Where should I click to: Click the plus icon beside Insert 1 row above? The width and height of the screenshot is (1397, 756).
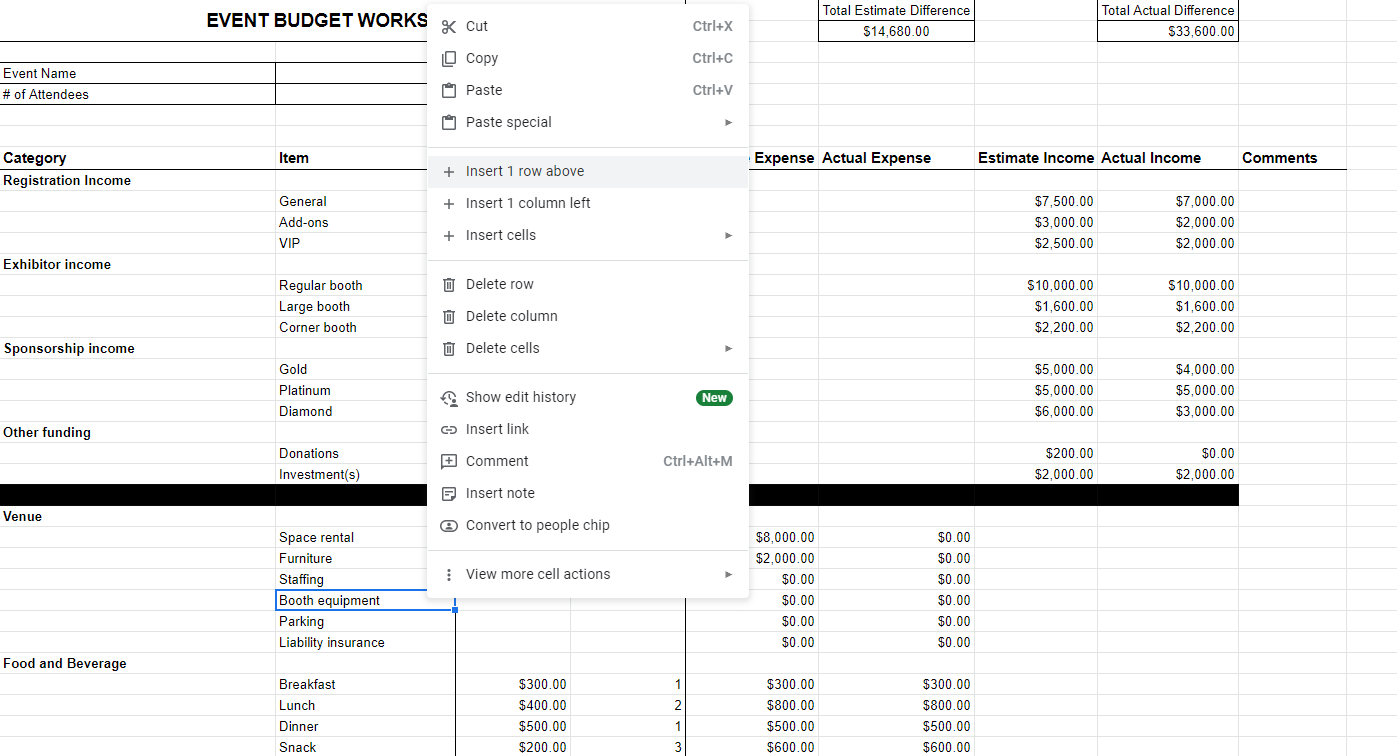point(449,171)
